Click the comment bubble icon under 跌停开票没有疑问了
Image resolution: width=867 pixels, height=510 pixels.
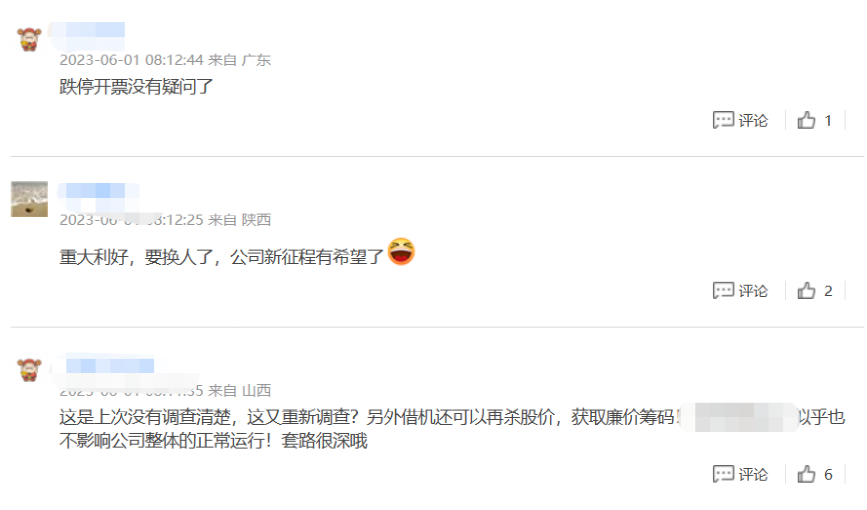[x=723, y=120]
